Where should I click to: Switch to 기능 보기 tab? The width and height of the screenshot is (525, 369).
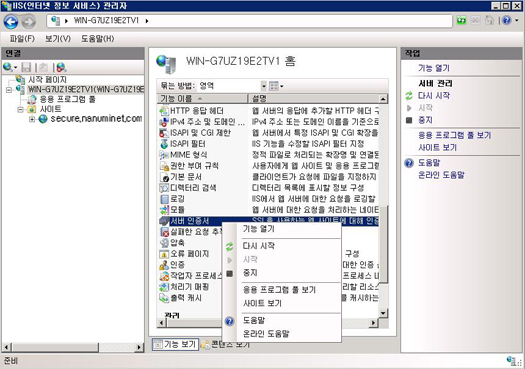(x=175, y=344)
